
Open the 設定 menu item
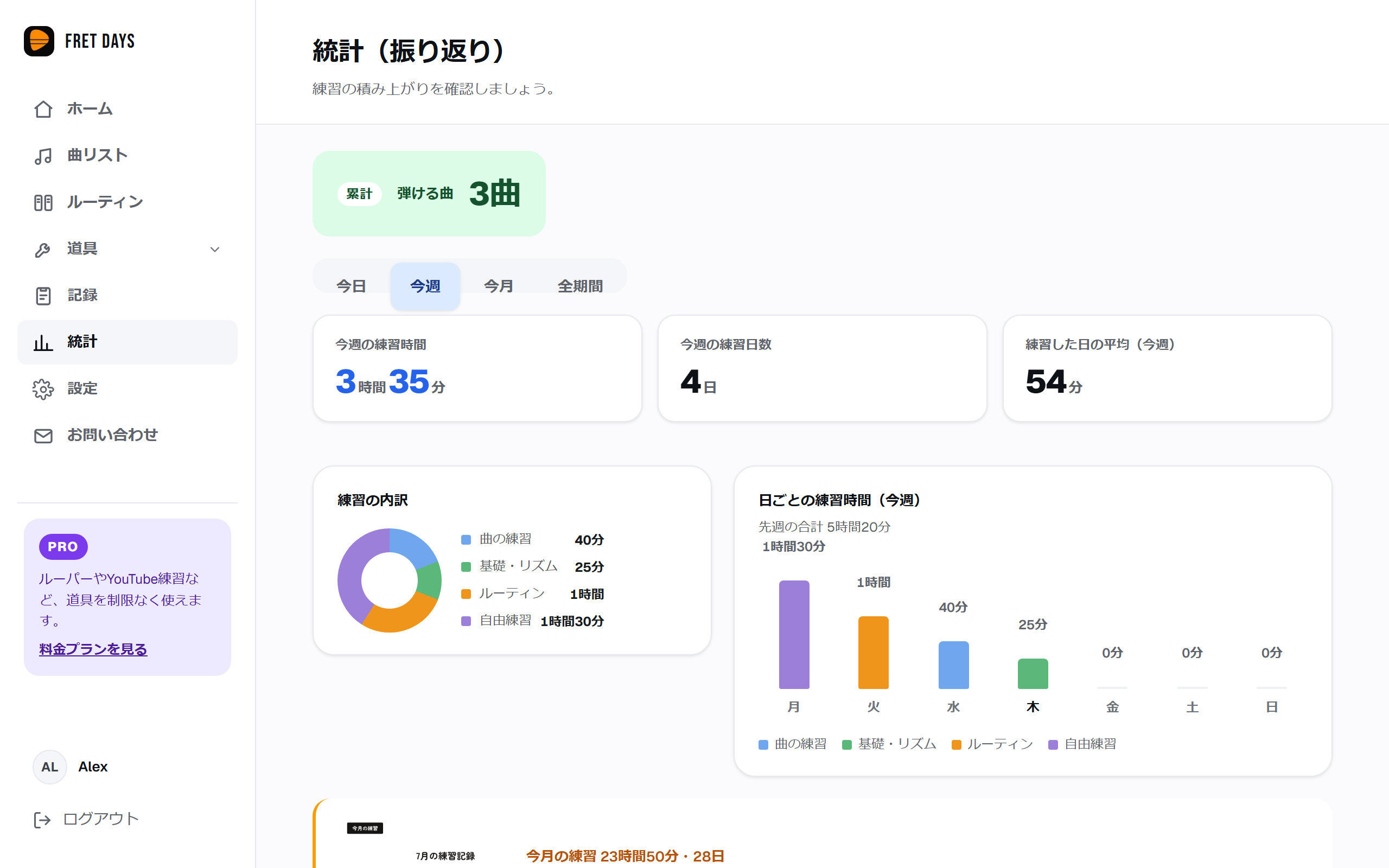point(128,389)
